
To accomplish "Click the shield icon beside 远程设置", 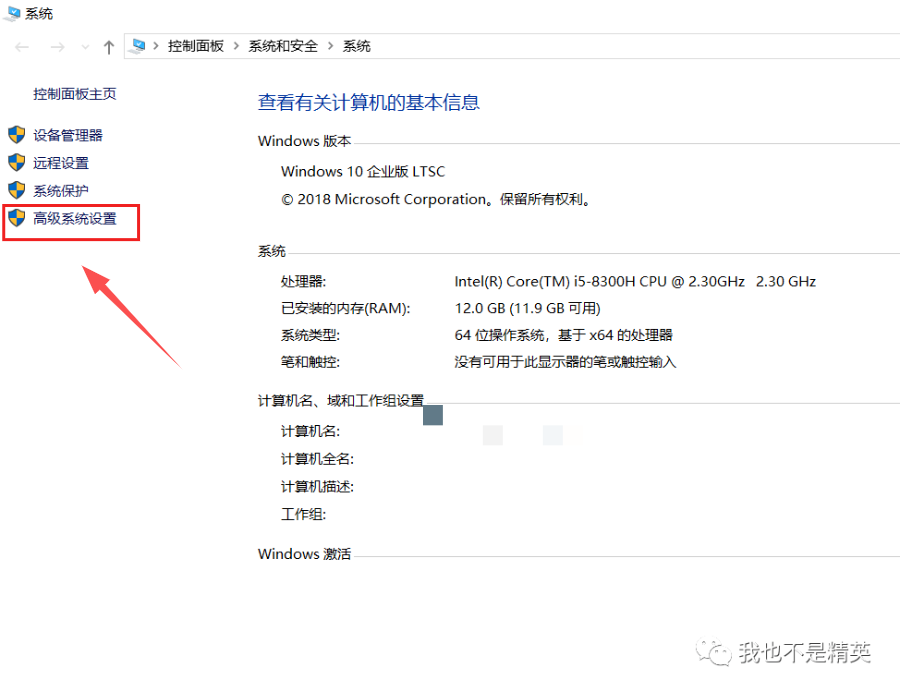I will coord(16,163).
